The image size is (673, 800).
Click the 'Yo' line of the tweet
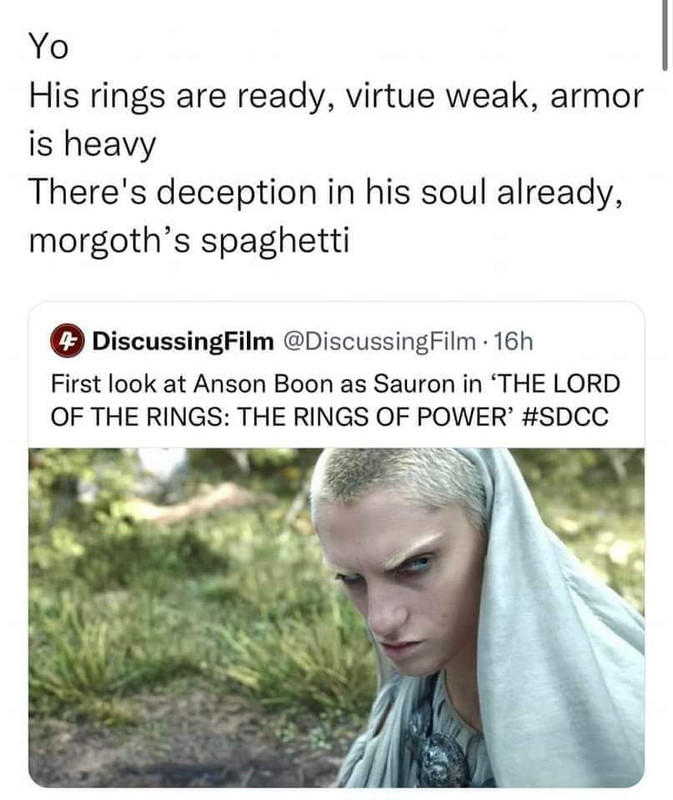point(48,46)
